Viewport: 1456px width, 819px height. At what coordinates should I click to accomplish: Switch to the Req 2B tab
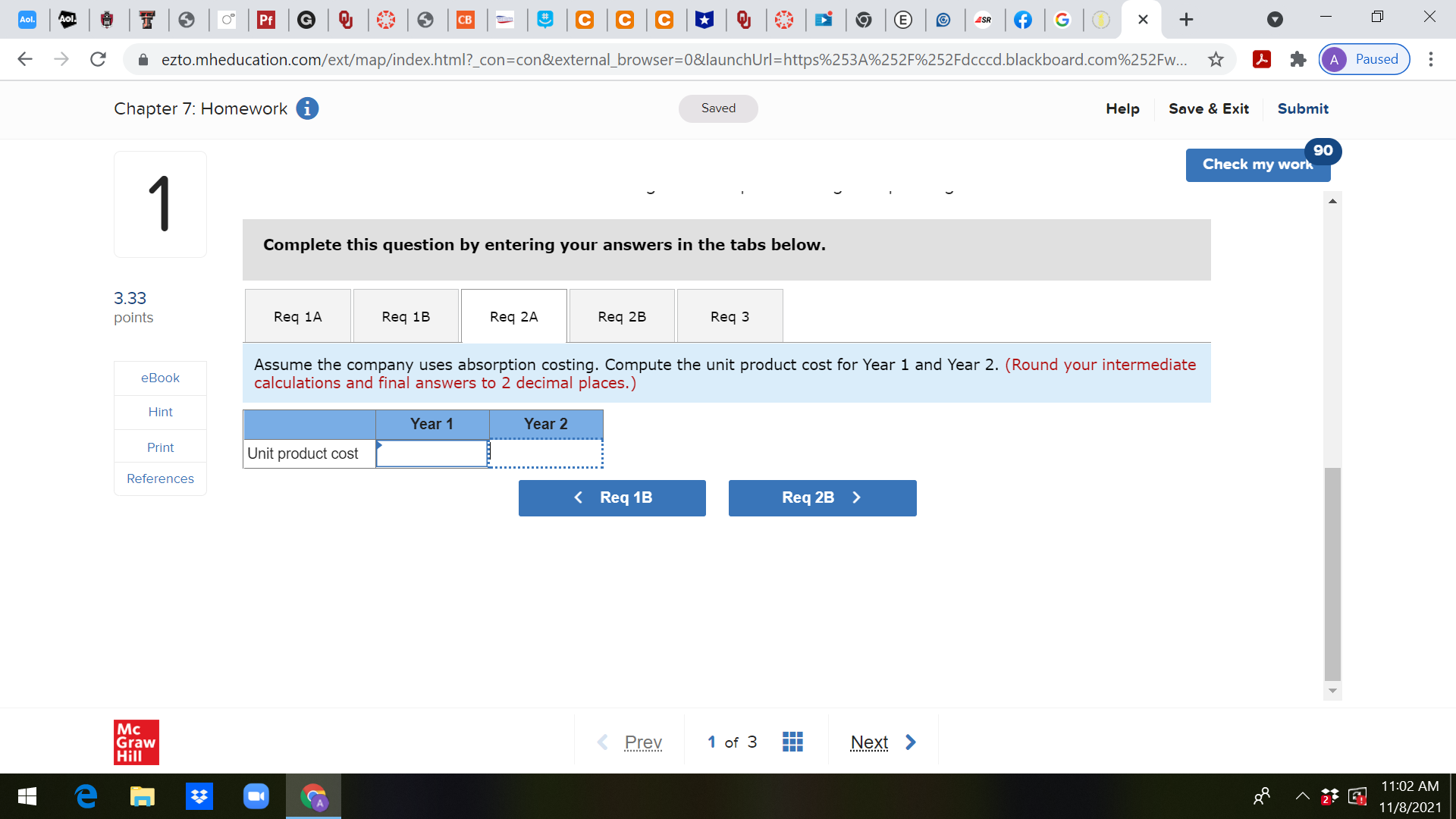click(621, 315)
